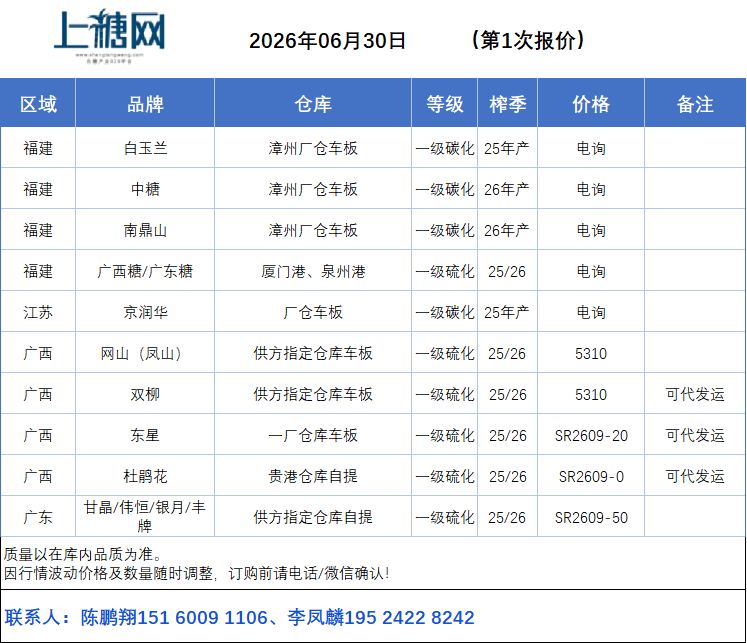Screen dimensions: 747x643
Task: Click the 区域 column header
Action: pyautogui.click(x=38, y=104)
